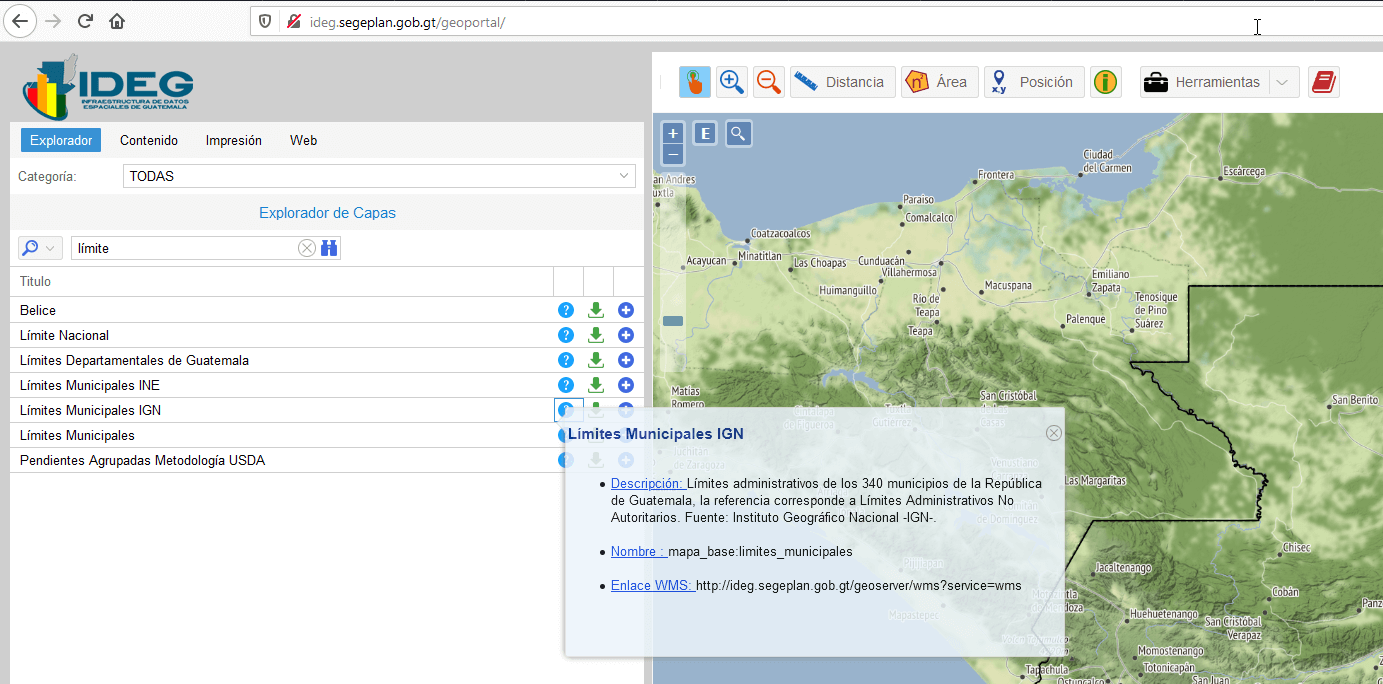This screenshot has width=1383, height=684.
Task: Activate the zoom out magnifier tool
Action: [x=768, y=82]
